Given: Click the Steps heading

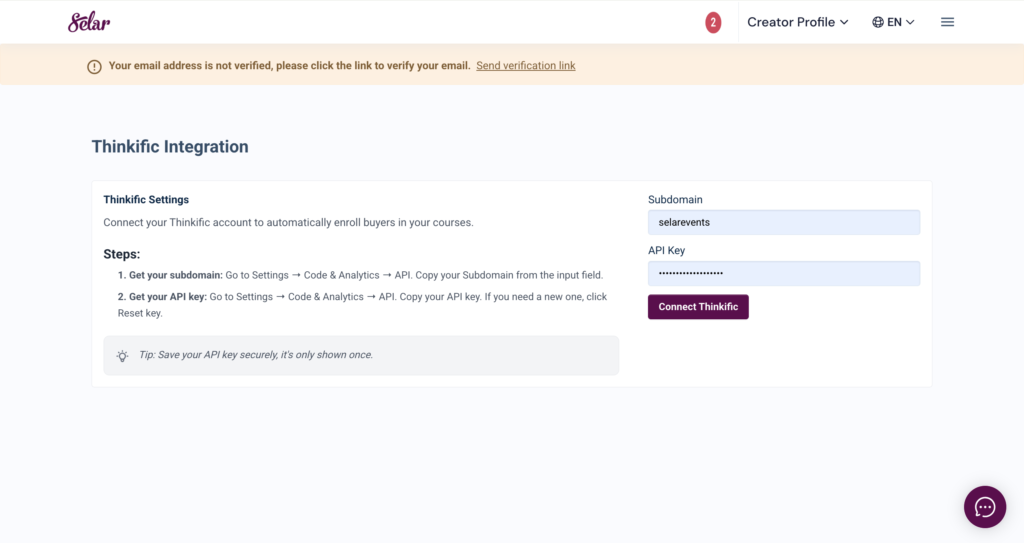Looking at the screenshot, I should [122, 254].
